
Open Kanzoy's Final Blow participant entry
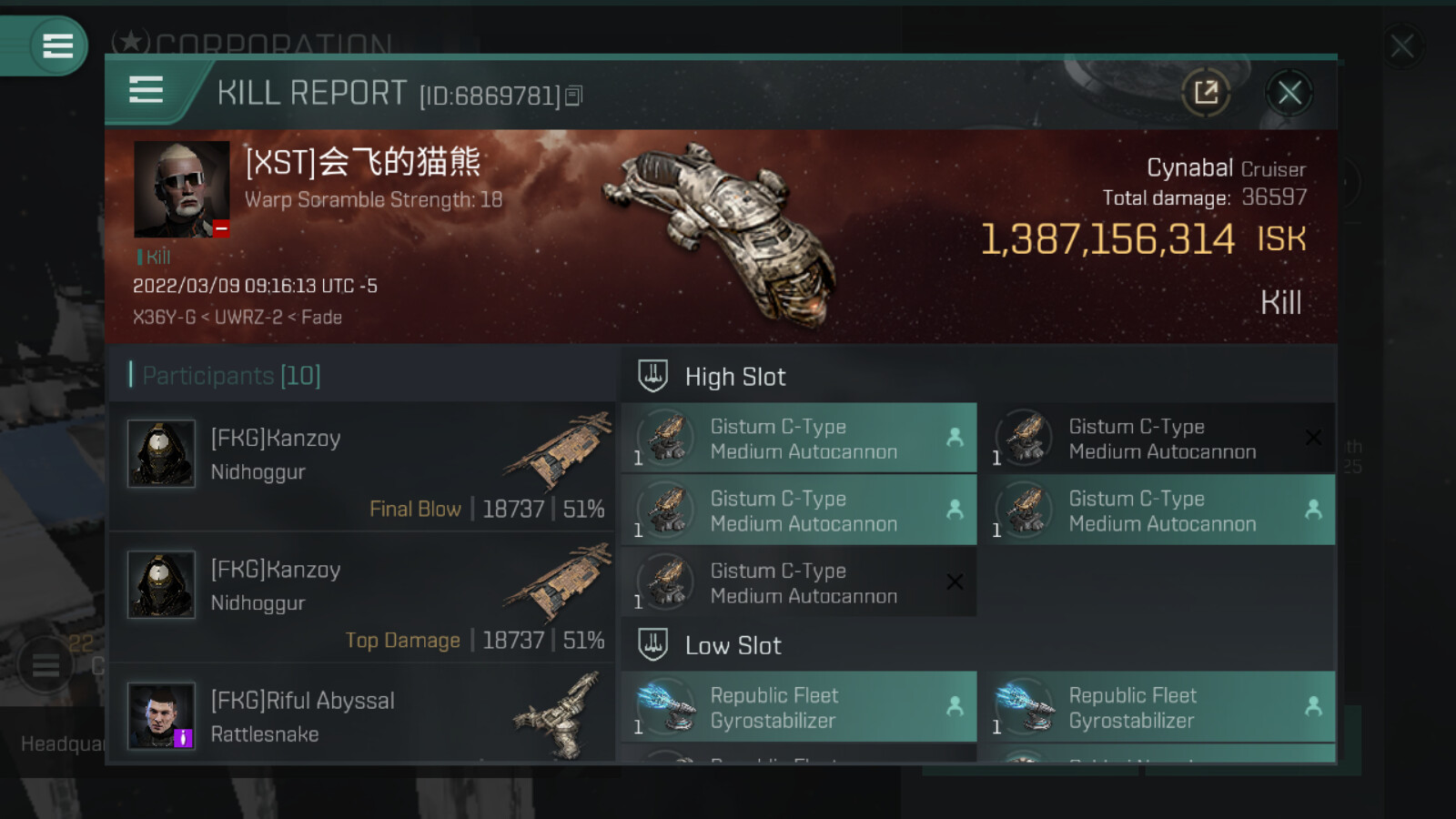click(x=362, y=467)
